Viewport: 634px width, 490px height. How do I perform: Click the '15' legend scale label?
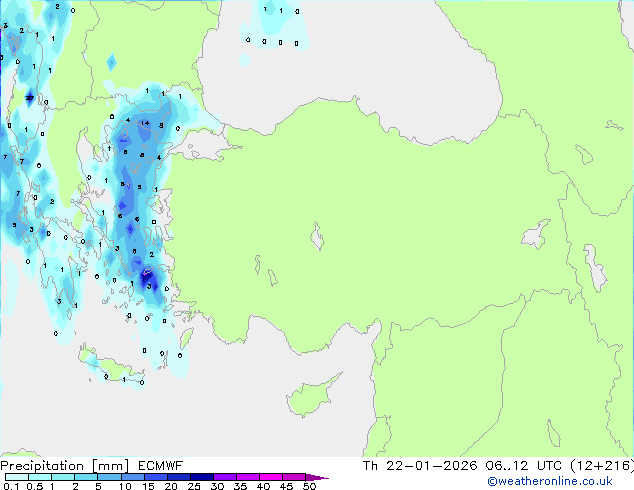pyautogui.click(x=148, y=486)
